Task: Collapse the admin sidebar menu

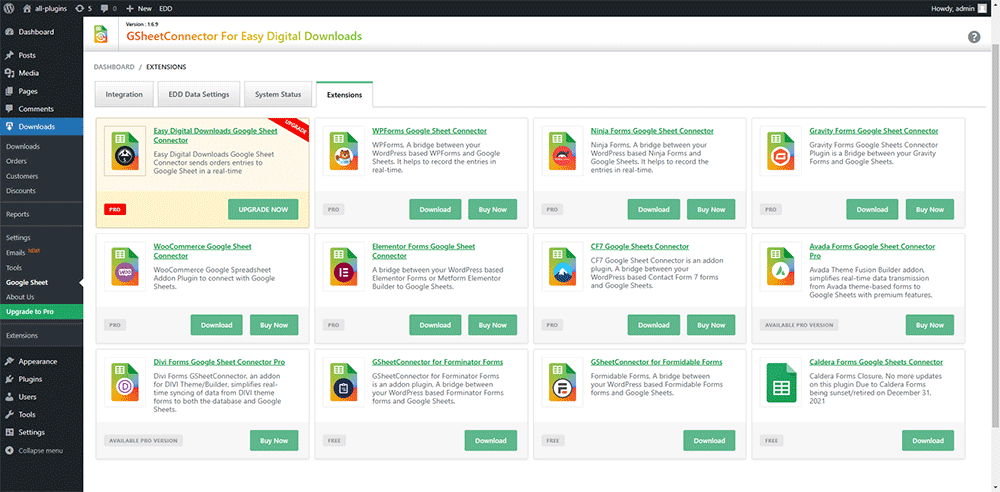Action: [41, 451]
